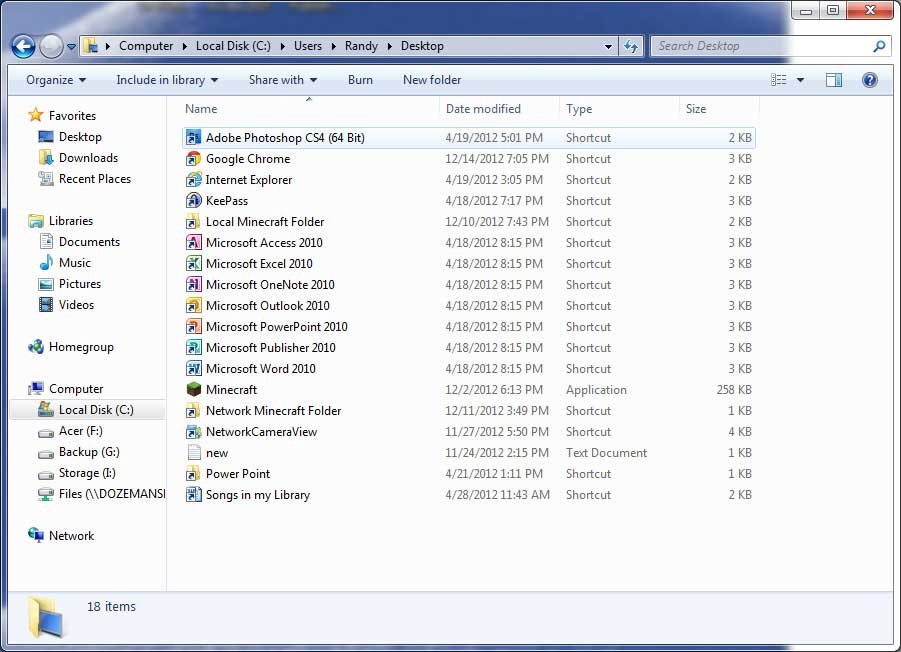The height and width of the screenshot is (652, 901).
Task: Select the 'new' text document icon
Action: pos(194,453)
